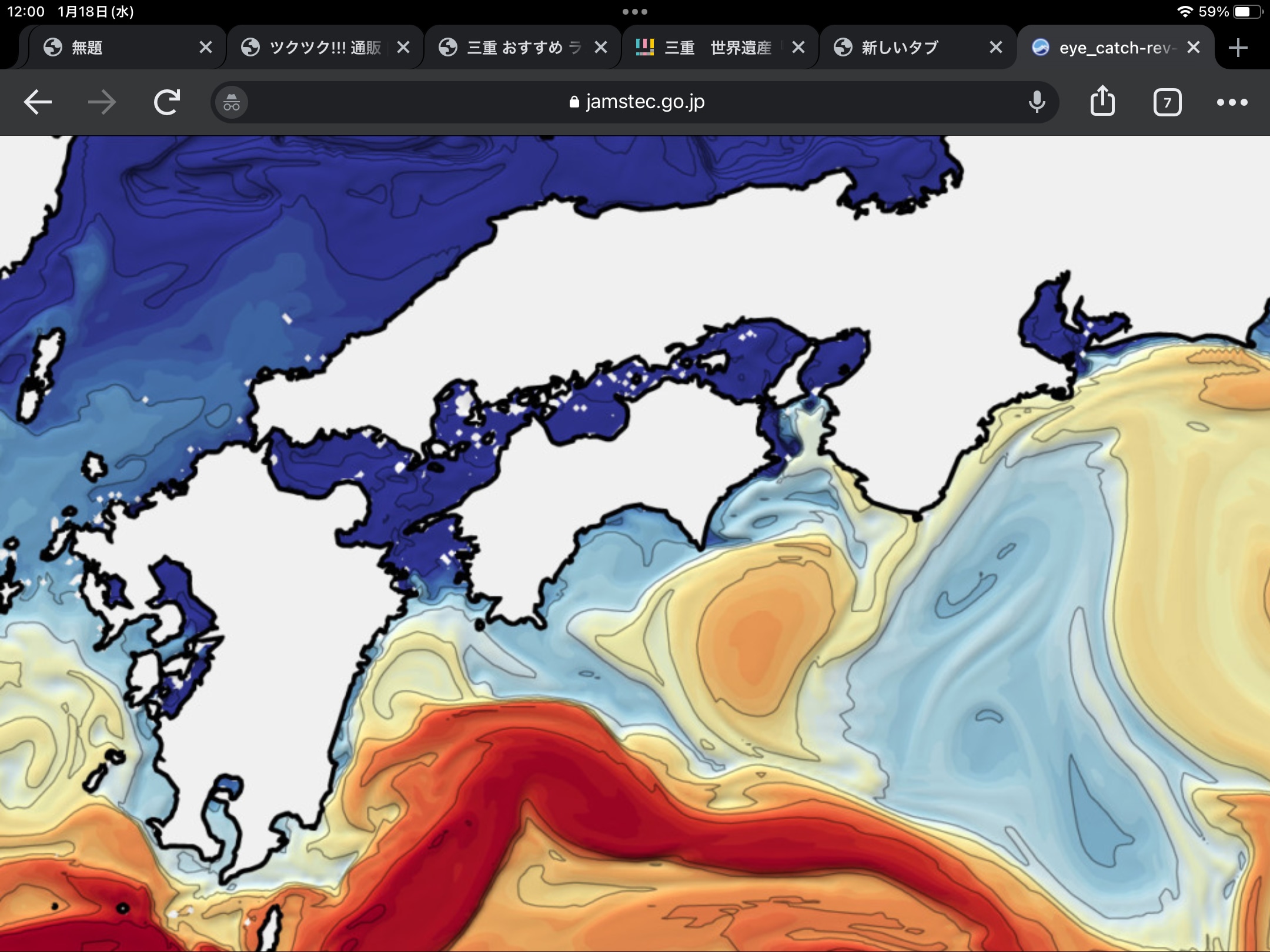The image size is (1270, 952).
Task: Open tab switcher showing 7 tabs
Action: [1167, 103]
